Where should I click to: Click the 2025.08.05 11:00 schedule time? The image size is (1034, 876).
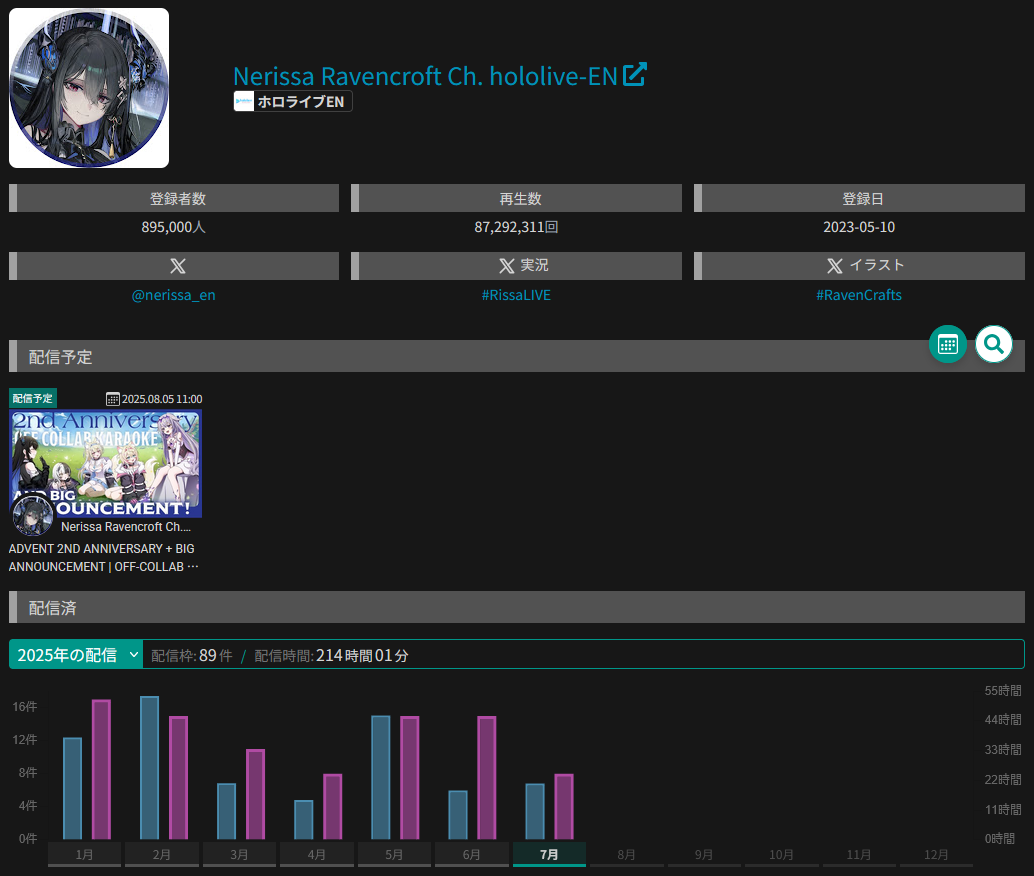pyautogui.click(x=162, y=399)
